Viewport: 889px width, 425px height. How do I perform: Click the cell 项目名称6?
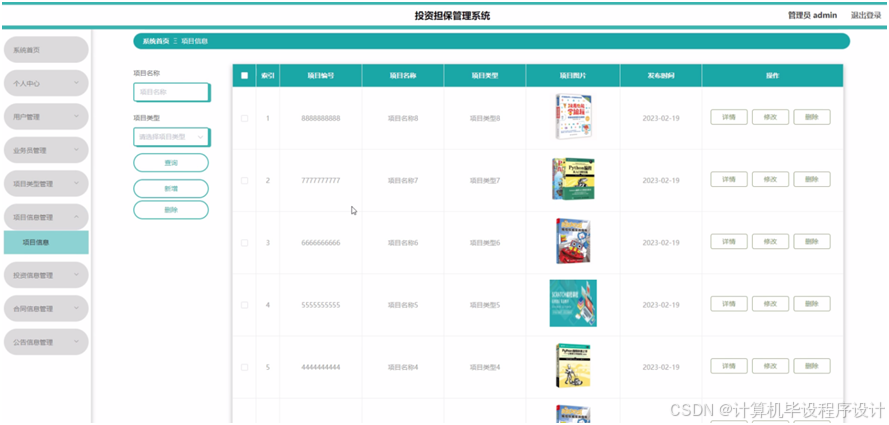click(403, 243)
